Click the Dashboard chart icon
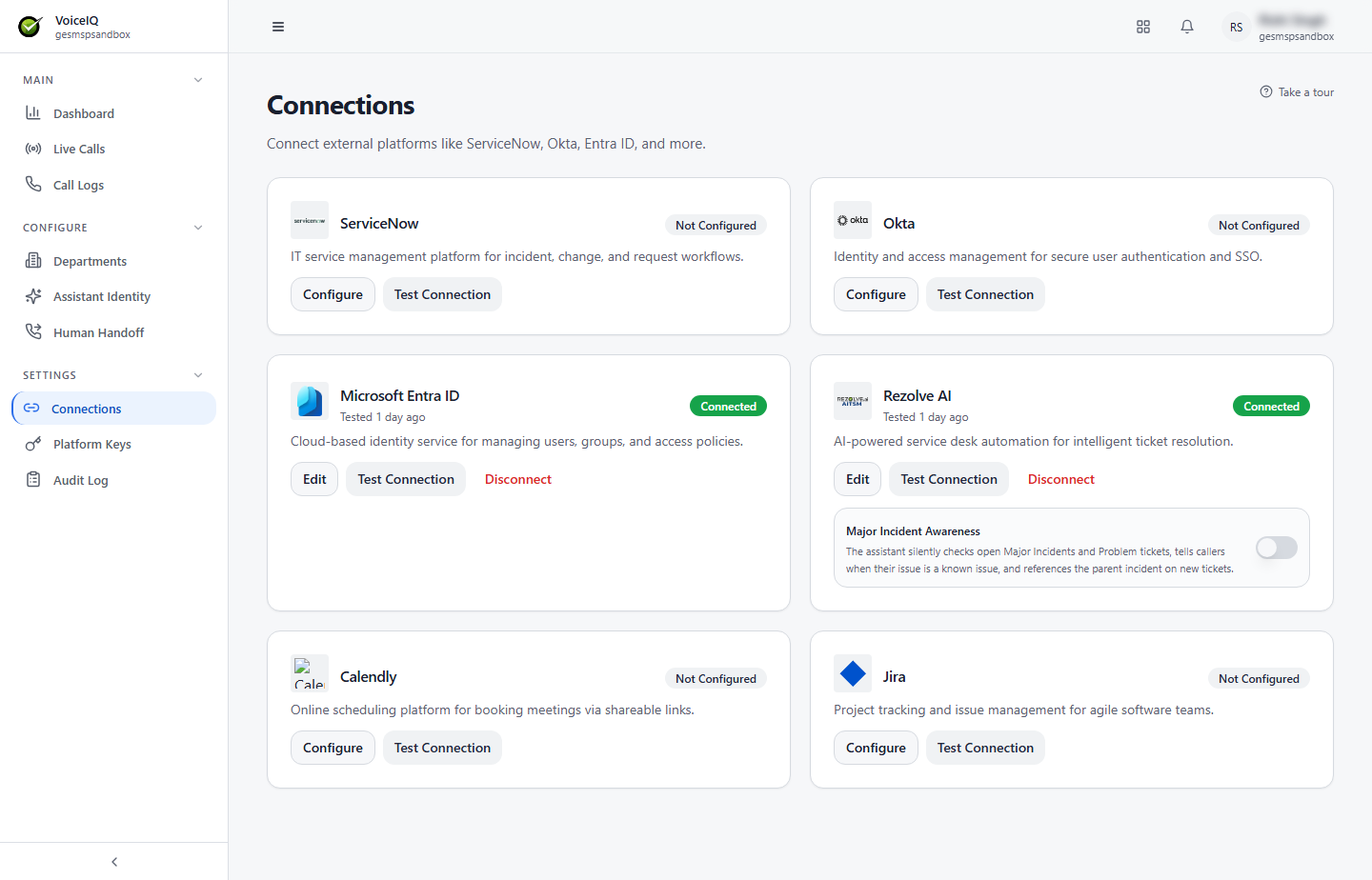 pos(33,112)
